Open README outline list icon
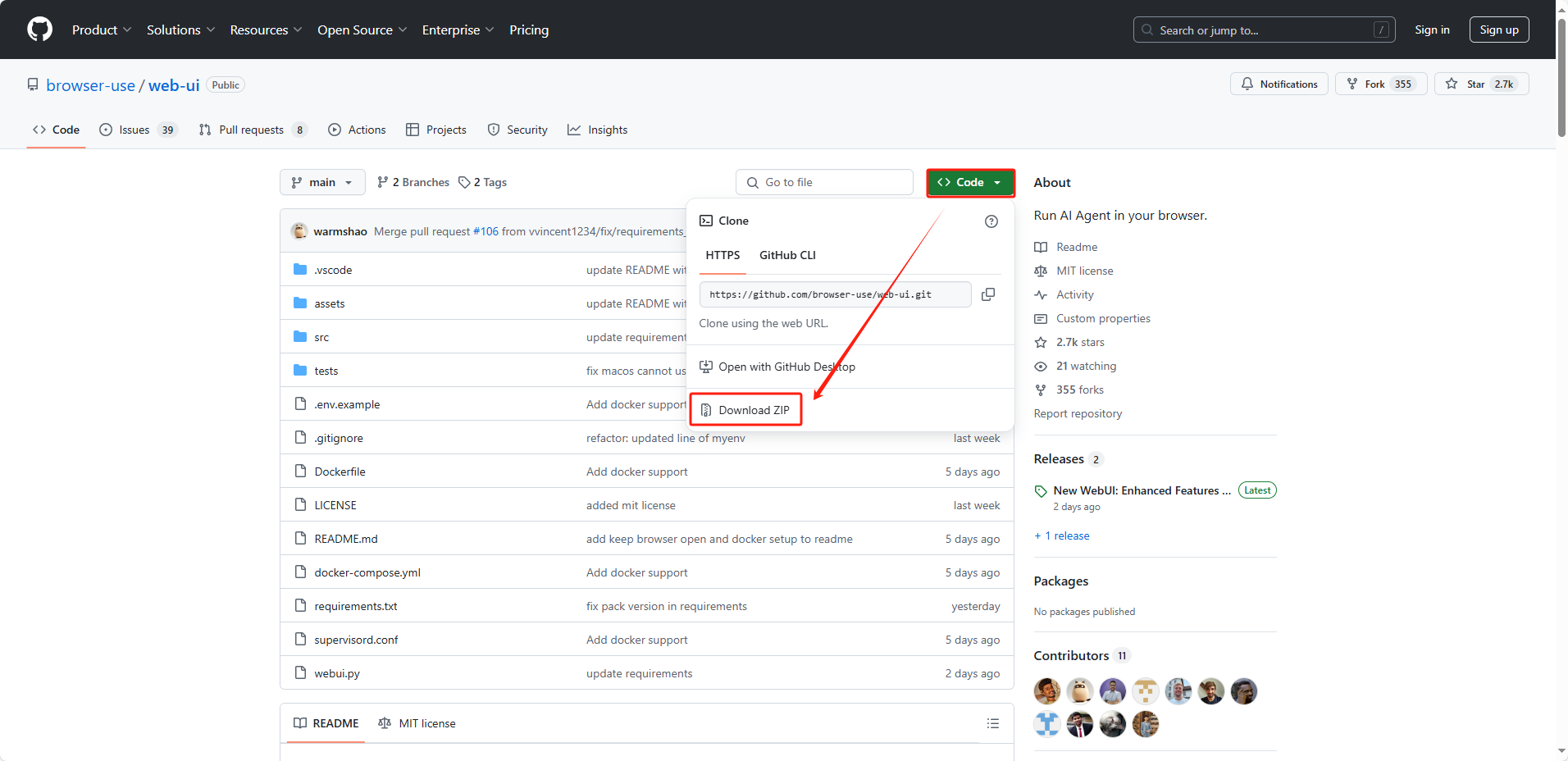This screenshot has width=1568, height=761. [x=993, y=723]
